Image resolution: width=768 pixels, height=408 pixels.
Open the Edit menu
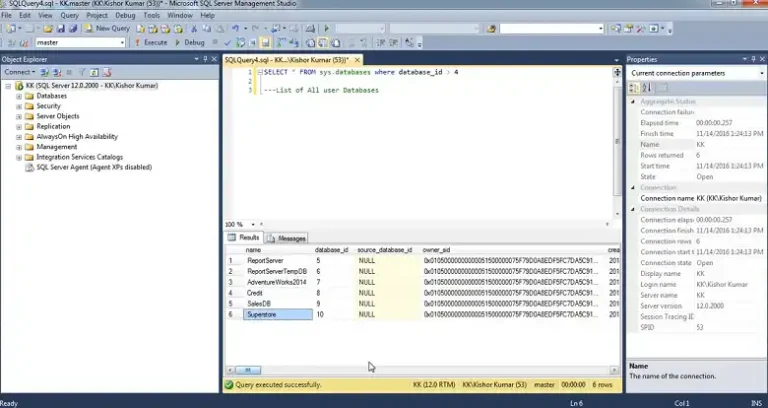tap(25, 16)
